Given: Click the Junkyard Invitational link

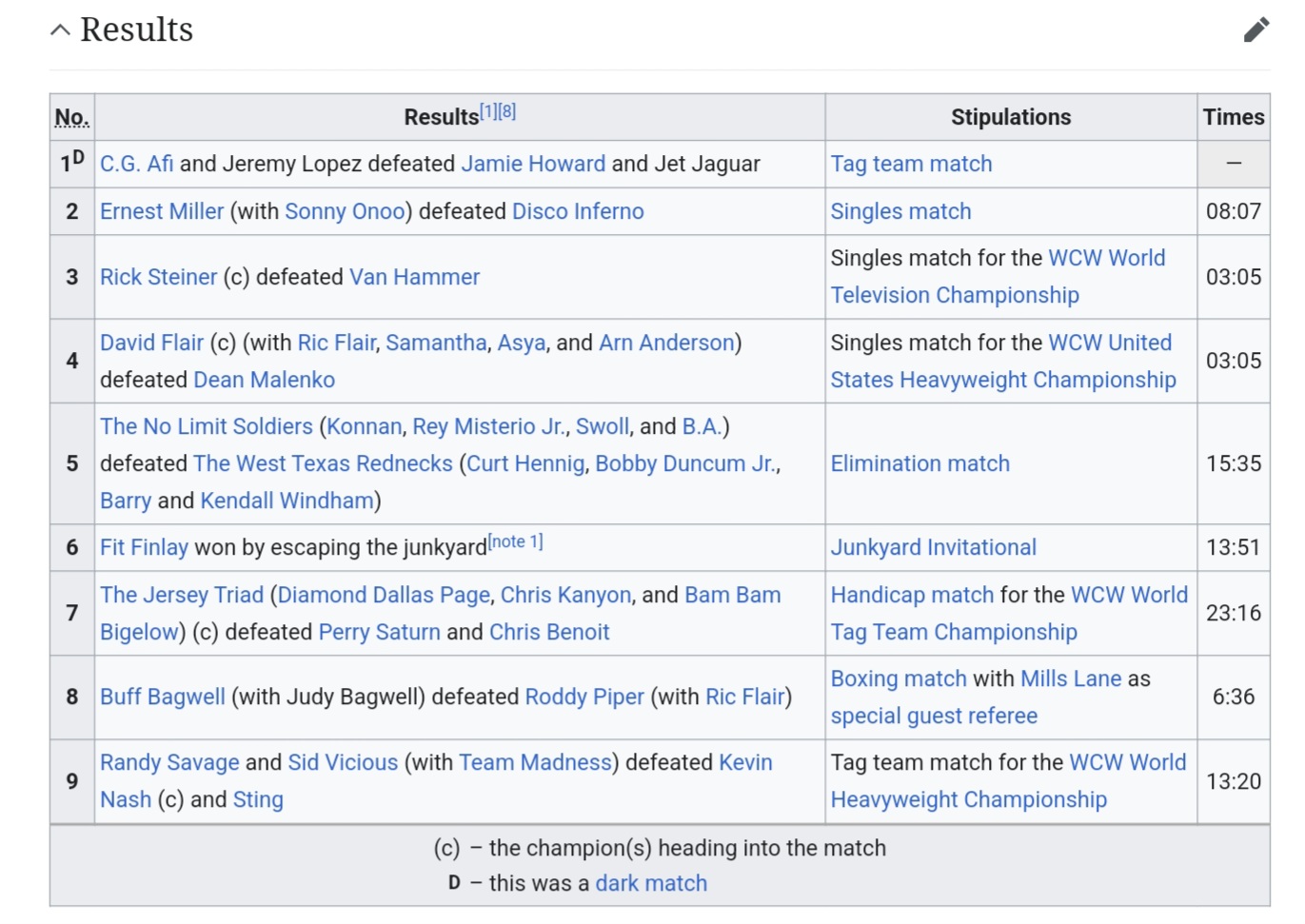Looking at the screenshot, I should tap(933, 547).
